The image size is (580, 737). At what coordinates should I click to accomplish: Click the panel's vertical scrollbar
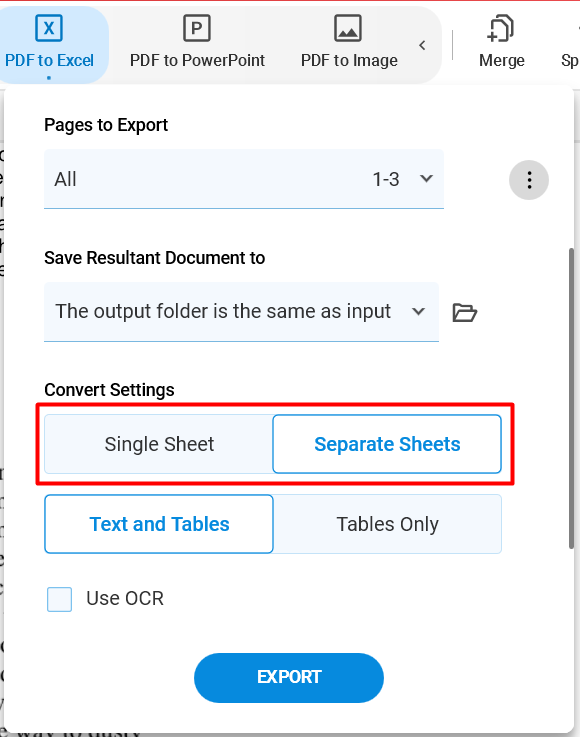(x=571, y=398)
